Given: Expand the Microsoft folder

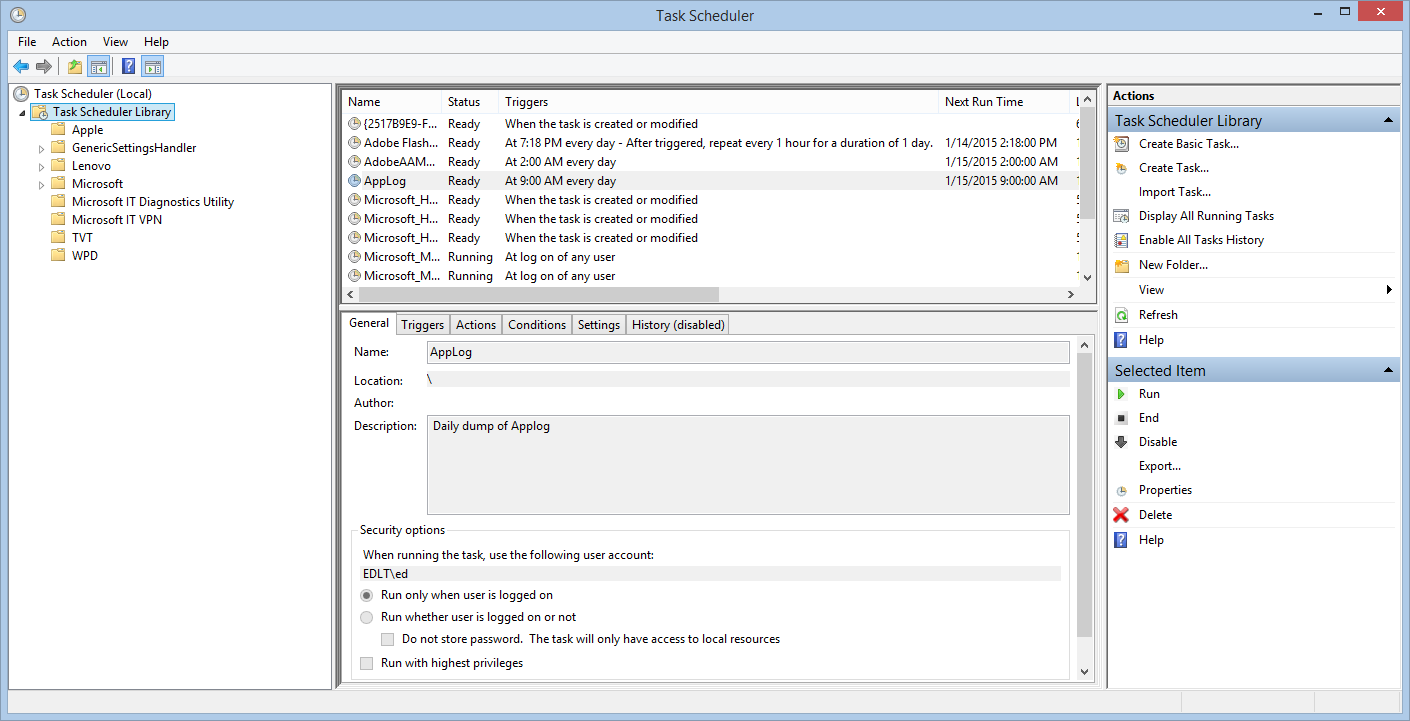Looking at the screenshot, I should point(41,184).
